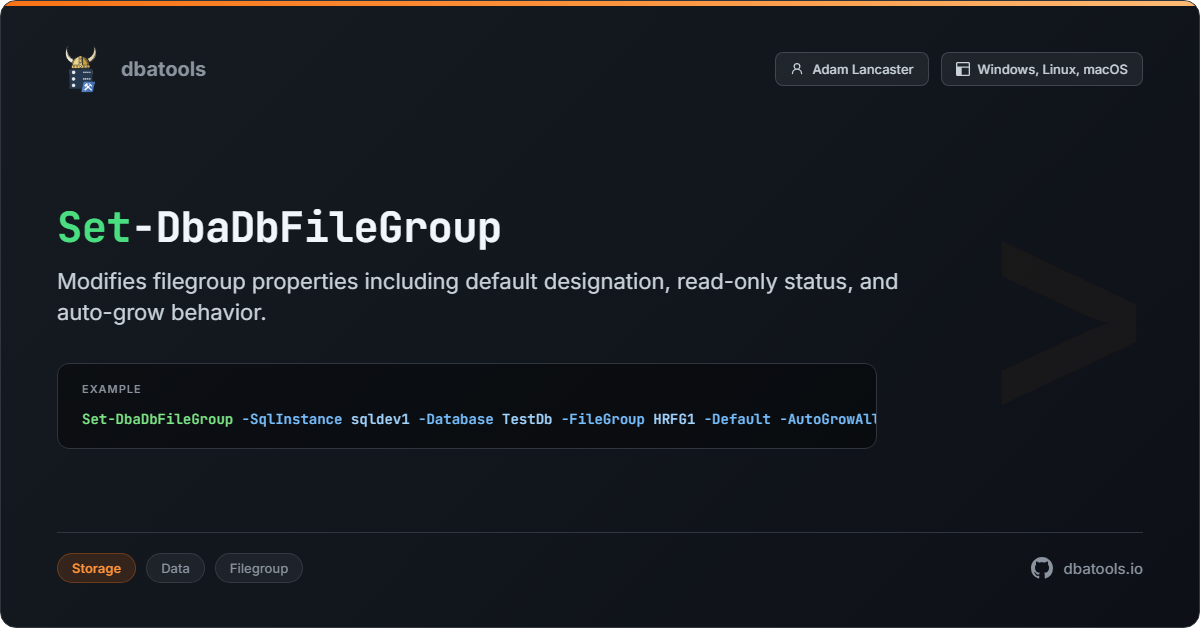Click the EXAMPLE label in code box
Image resolution: width=1200 pixels, height=628 pixels.
111,389
